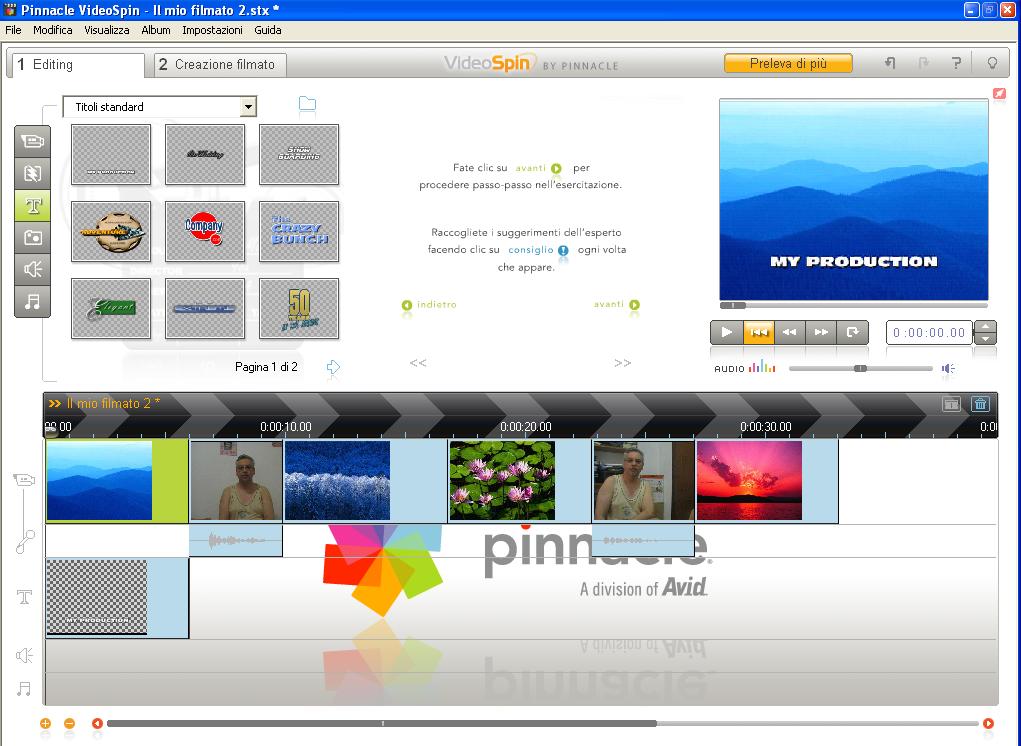Click the avanti link opposite indietro
This screenshot has height=746, width=1021.
pyautogui.click(x=617, y=305)
